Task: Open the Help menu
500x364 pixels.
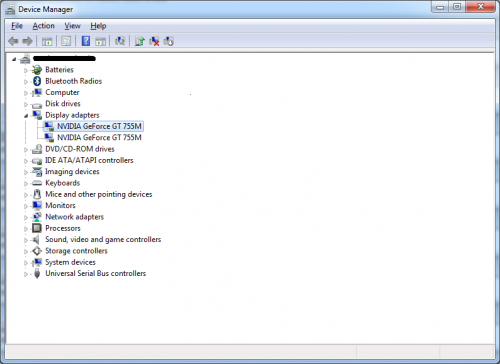Action: tap(98, 26)
